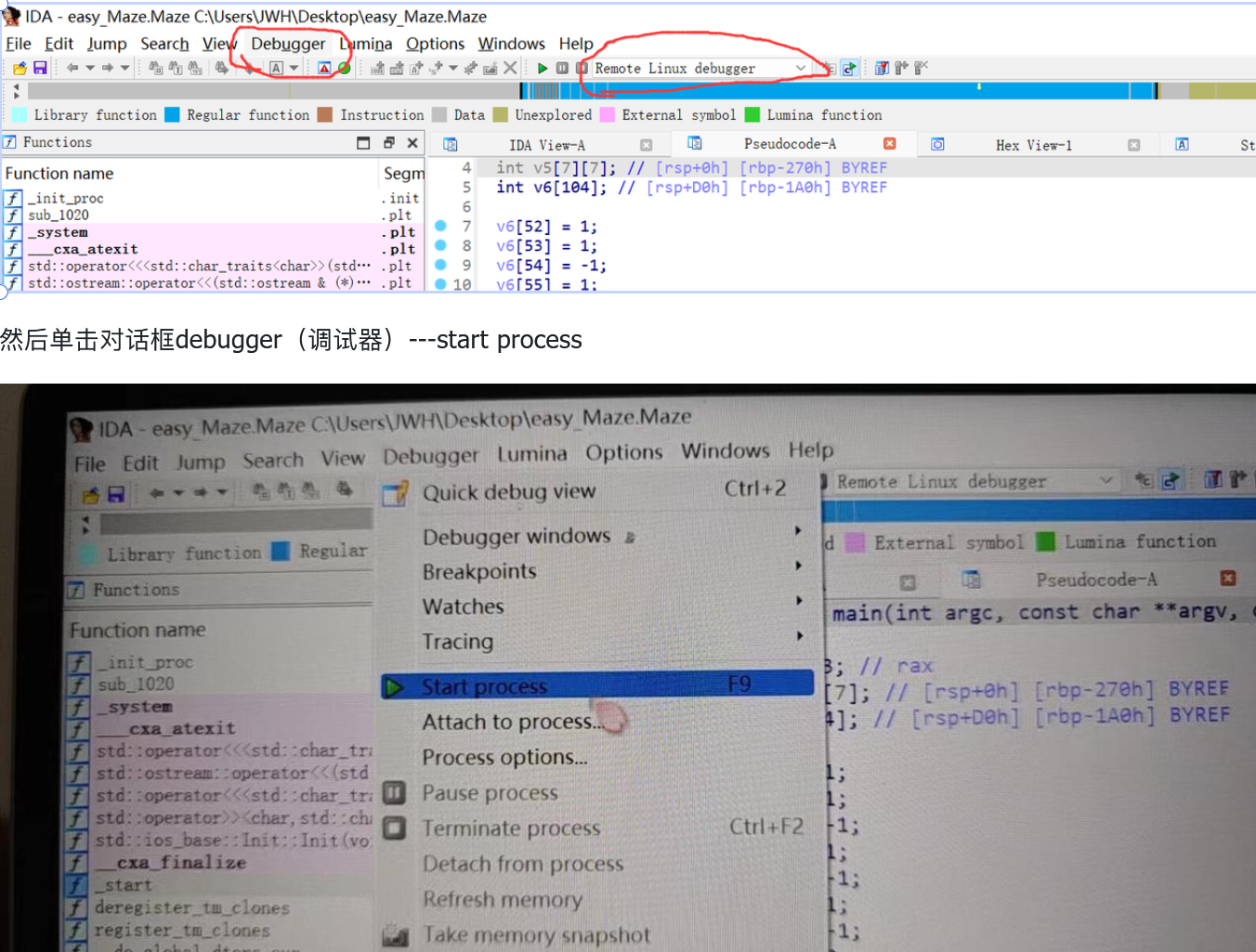Select Start process in lower Debugger menu
Viewport: 1256px width, 952px height.
point(597,685)
